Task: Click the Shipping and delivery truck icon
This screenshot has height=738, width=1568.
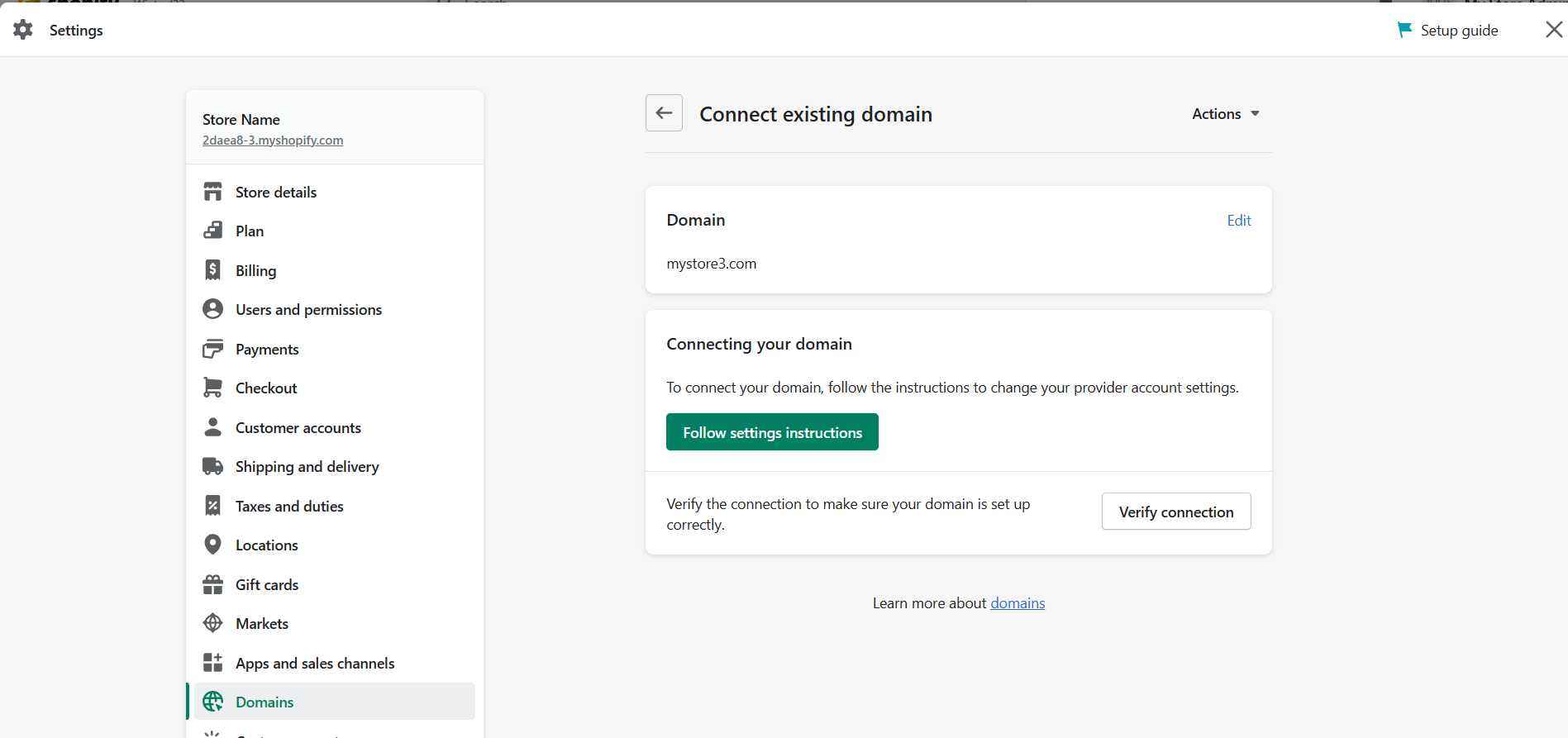Action: click(x=212, y=466)
